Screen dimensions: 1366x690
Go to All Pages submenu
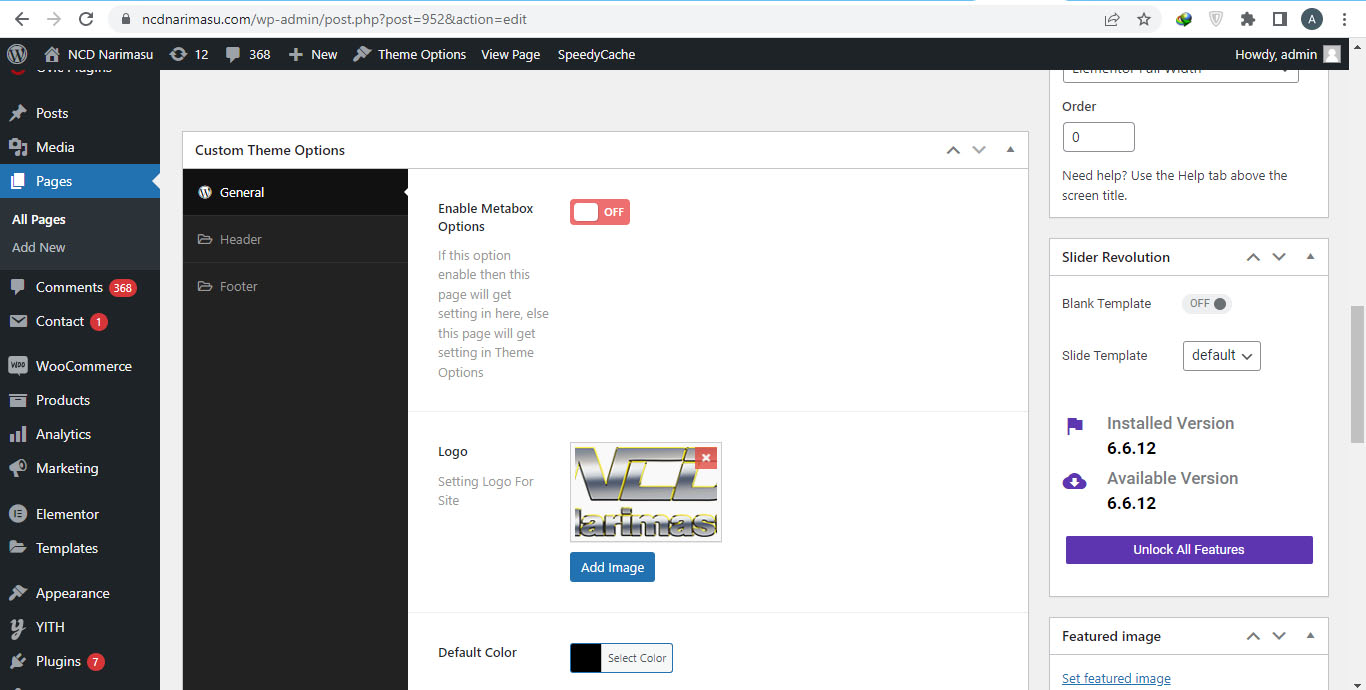tap(39, 219)
